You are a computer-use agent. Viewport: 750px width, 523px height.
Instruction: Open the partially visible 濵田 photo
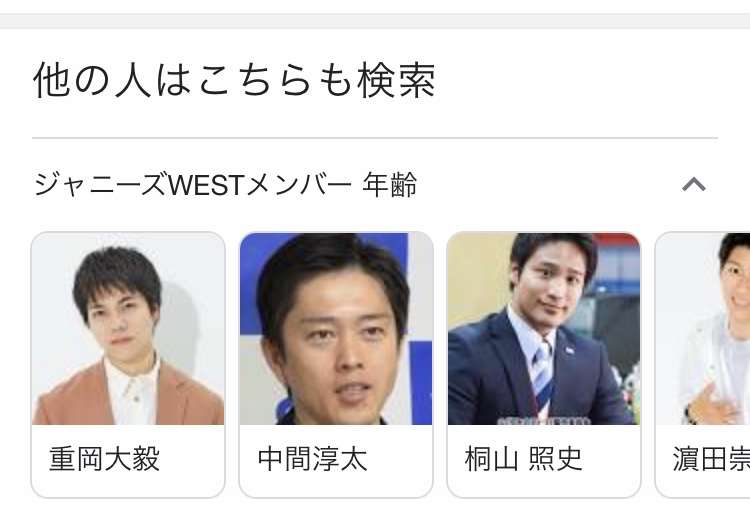[703, 329]
